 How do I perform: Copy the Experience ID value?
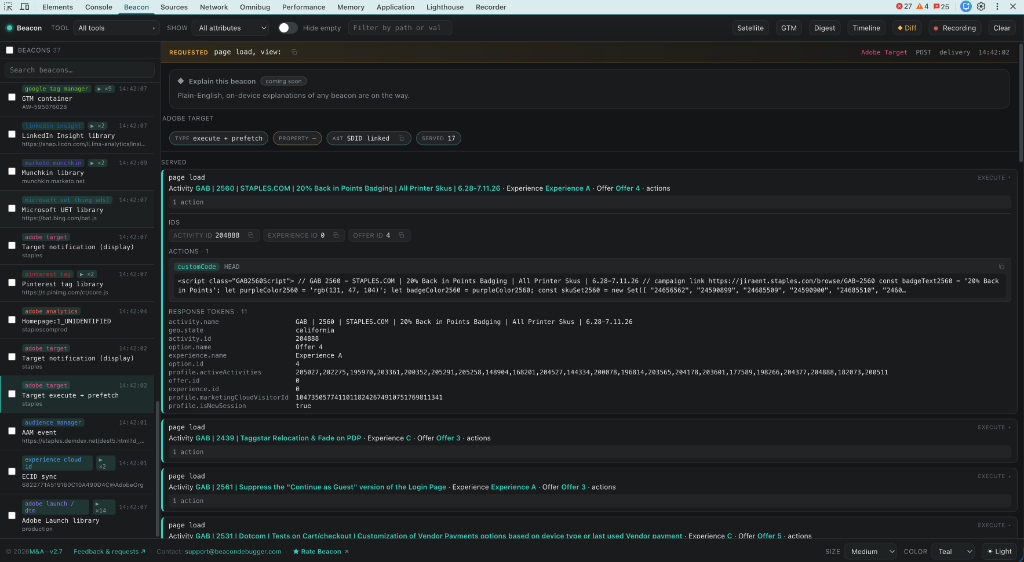336,236
